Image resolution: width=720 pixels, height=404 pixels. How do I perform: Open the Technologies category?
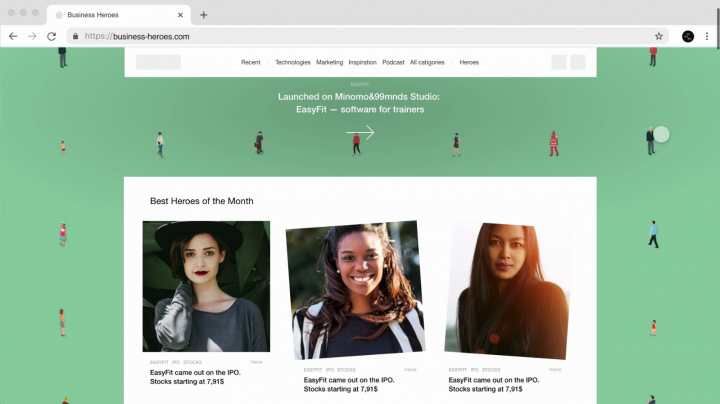pos(292,62)
